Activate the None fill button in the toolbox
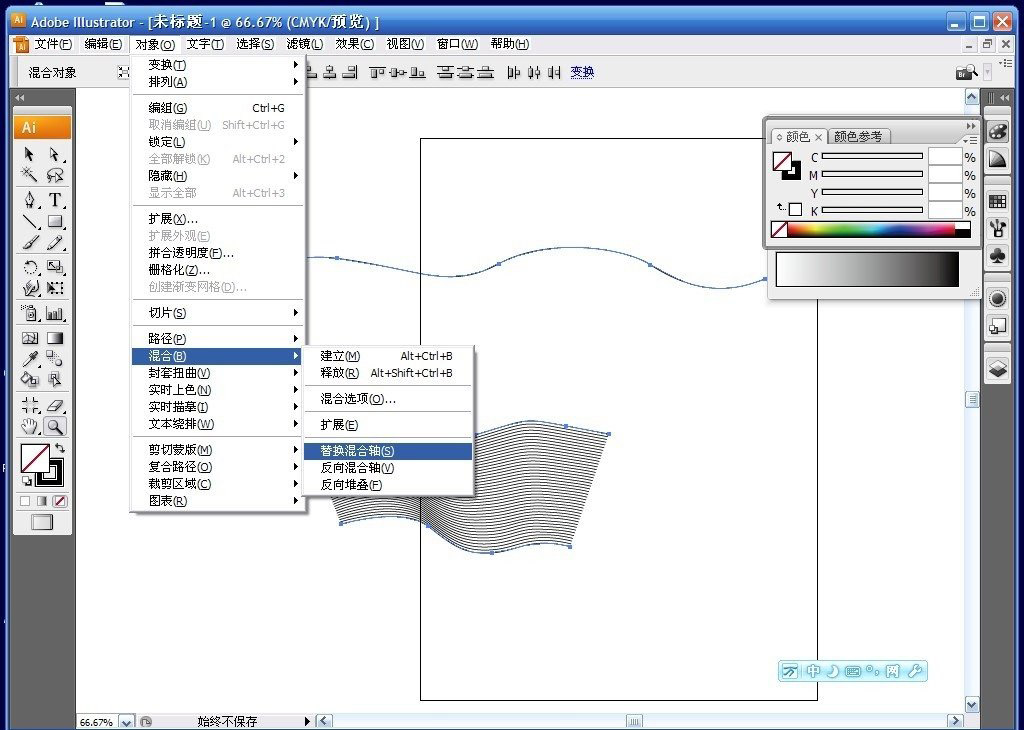This screenshot has width=1024, height=730. (60, 501)
